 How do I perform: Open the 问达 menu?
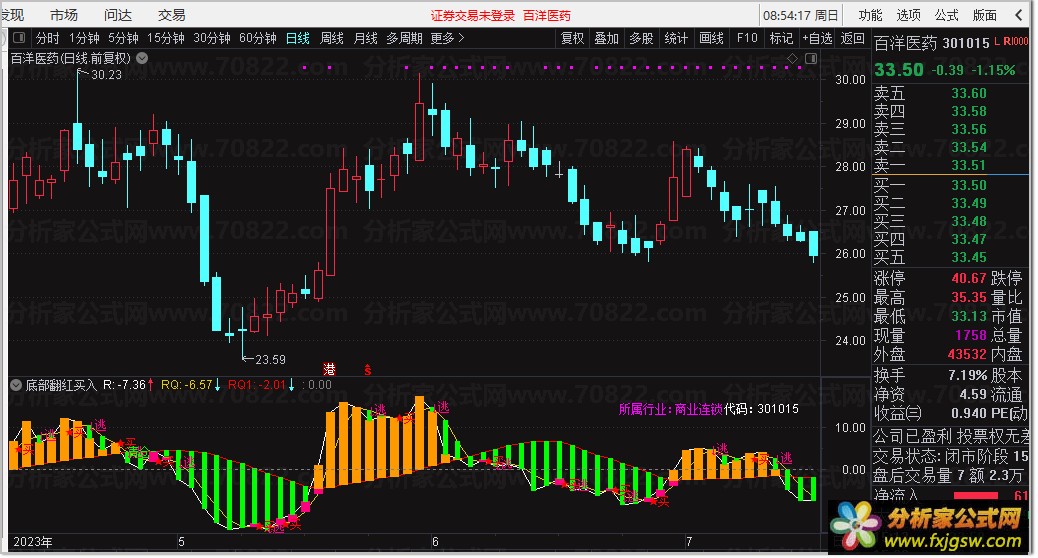pos(118,15)
